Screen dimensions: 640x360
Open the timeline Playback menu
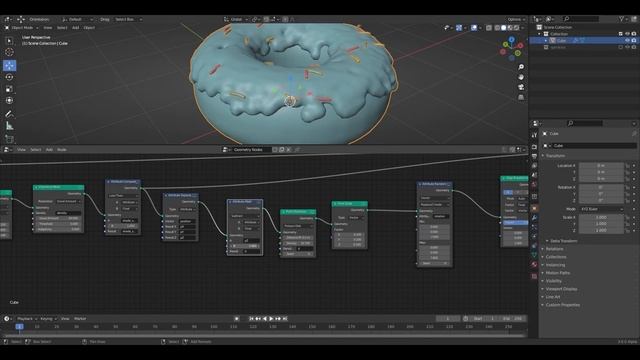pyautogui.click(x=27, y=319)
